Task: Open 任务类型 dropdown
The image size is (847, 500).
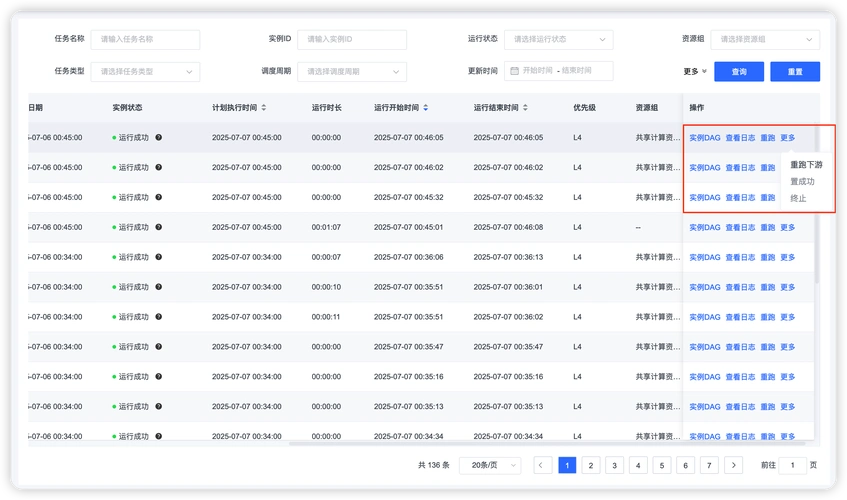Action: pyautogui.click(x=145, y=71)
